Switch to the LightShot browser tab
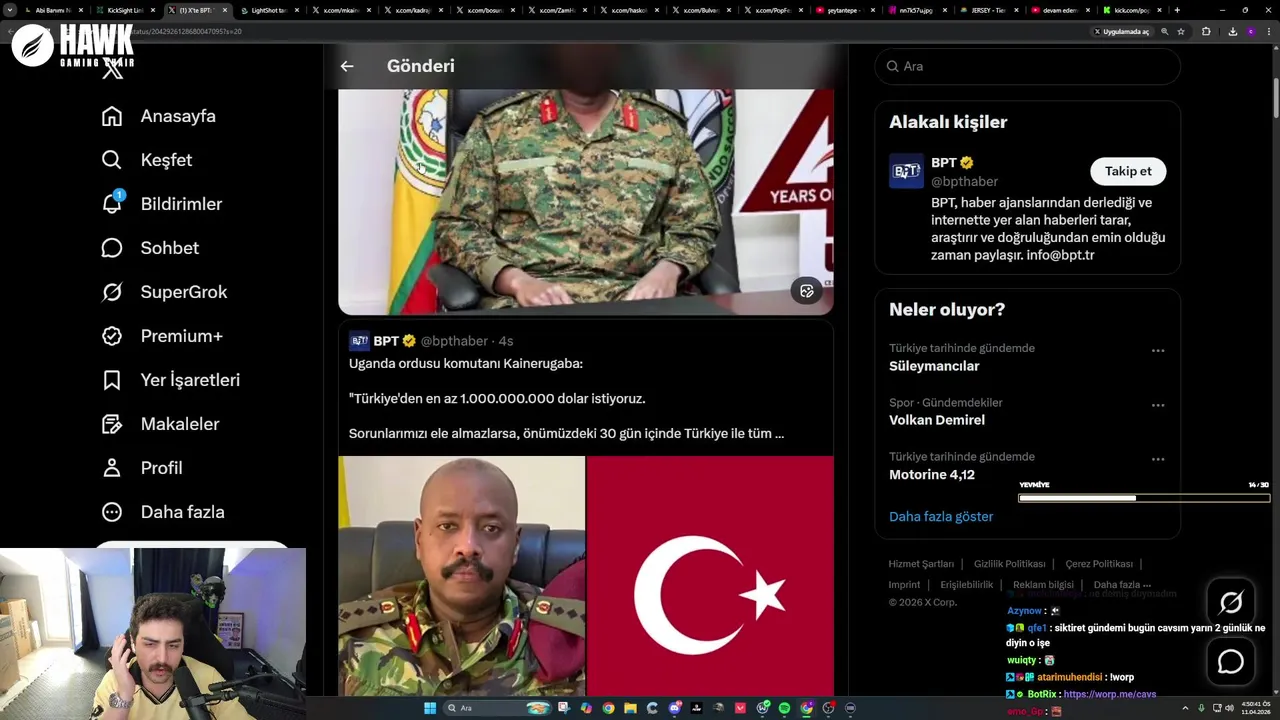The height and width of the screenshot is (720, 1280). pyautogui.click(x=269, y=10)
